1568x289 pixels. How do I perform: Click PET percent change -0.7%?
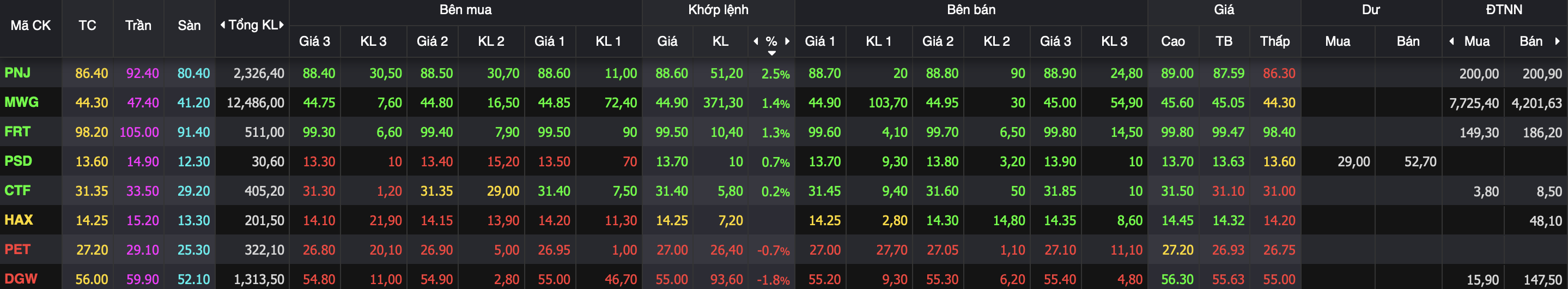[x=773, y=251]
